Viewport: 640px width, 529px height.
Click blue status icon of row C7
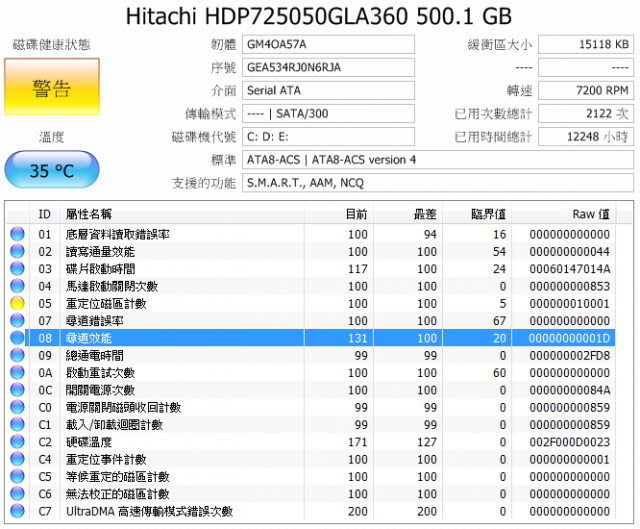[17, 511]
